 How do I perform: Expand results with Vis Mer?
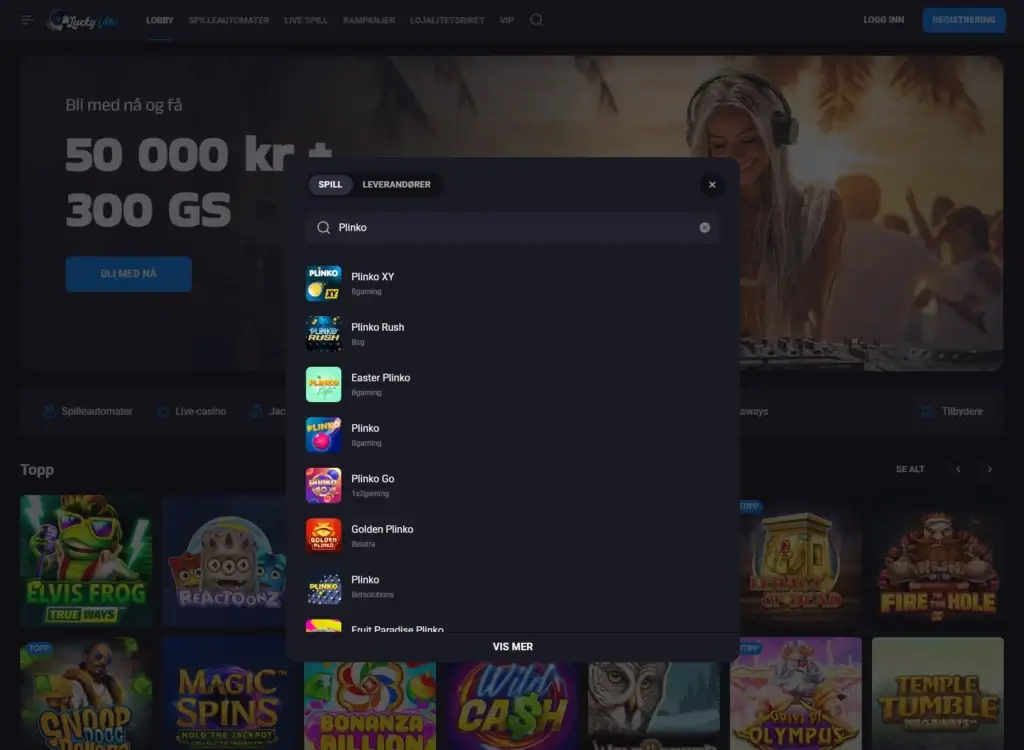pyautogui.click(x=512, y=647)
